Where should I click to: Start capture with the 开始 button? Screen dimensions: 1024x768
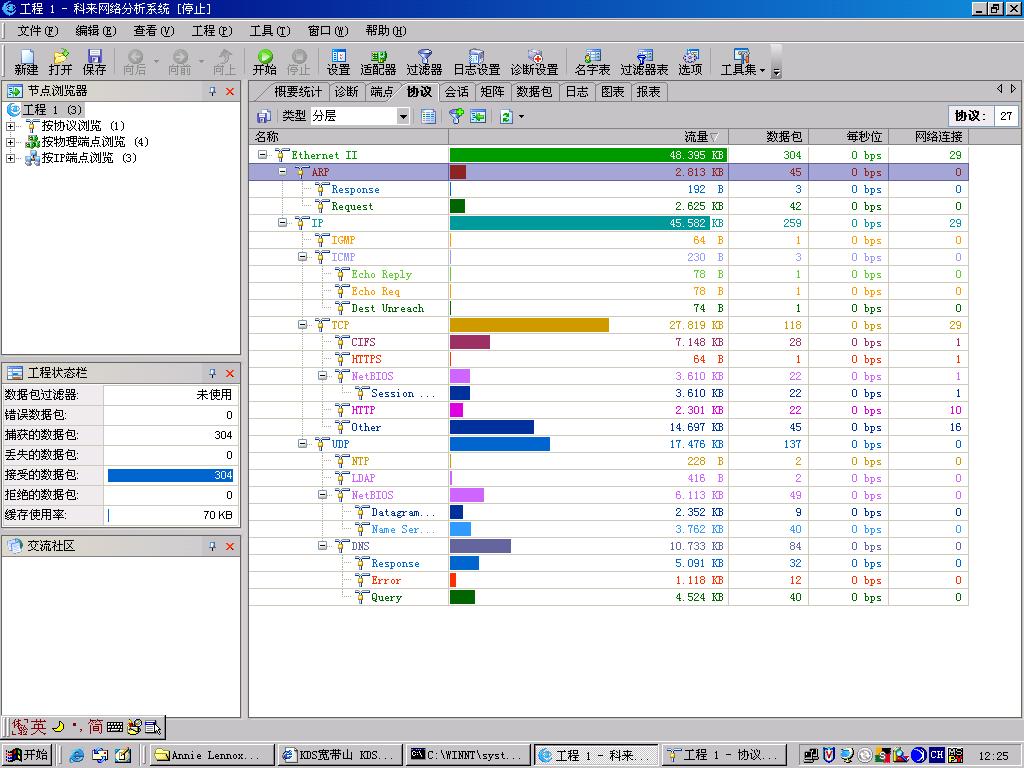264,62
